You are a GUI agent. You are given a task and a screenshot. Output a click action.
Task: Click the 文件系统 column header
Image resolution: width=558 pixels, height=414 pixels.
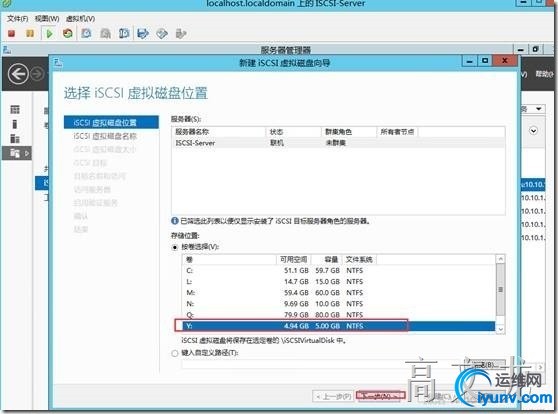[x=359, y=260]
